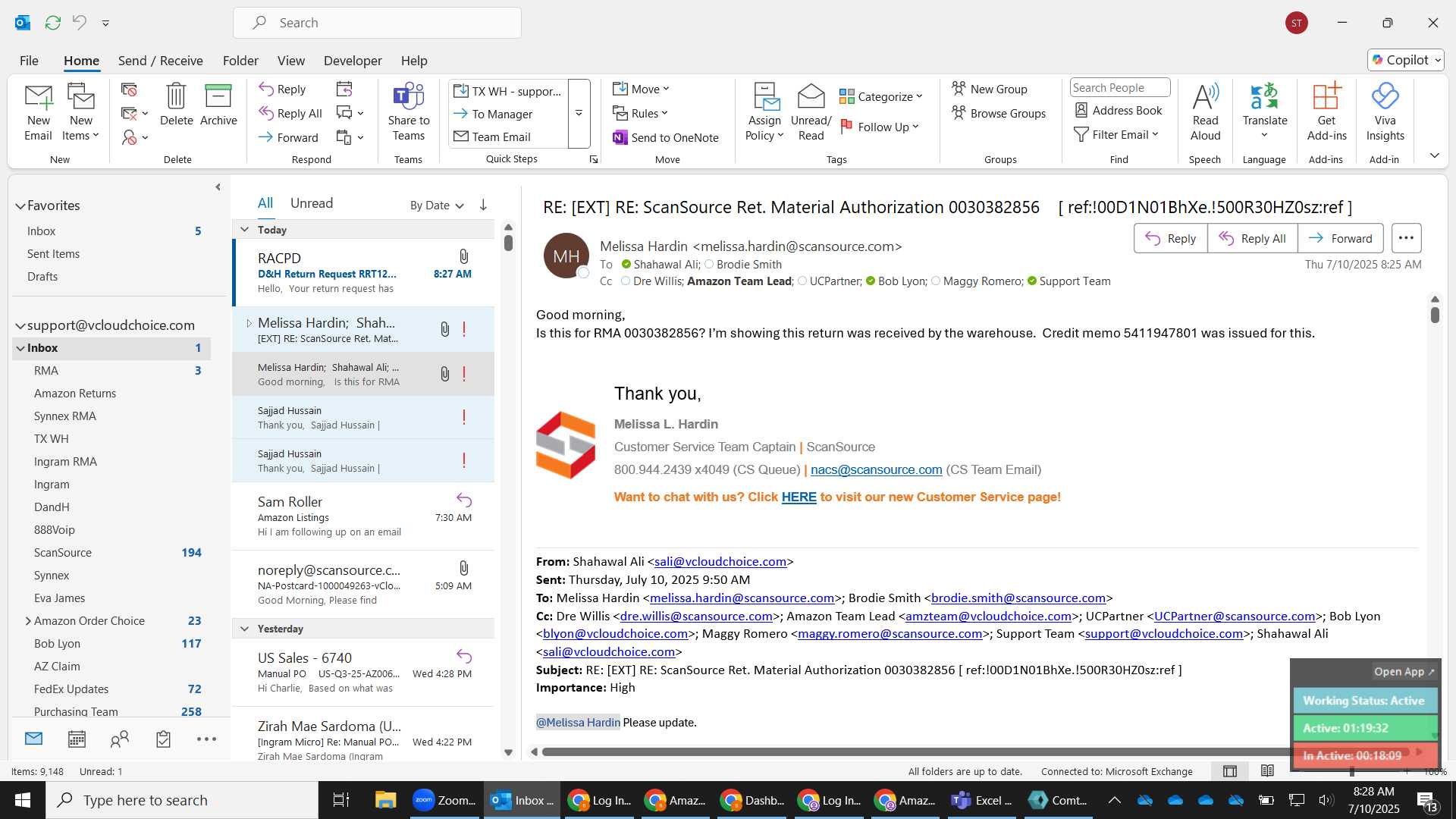Open By Date sort dropdown
1456x819 pixels.
[437, 205]
